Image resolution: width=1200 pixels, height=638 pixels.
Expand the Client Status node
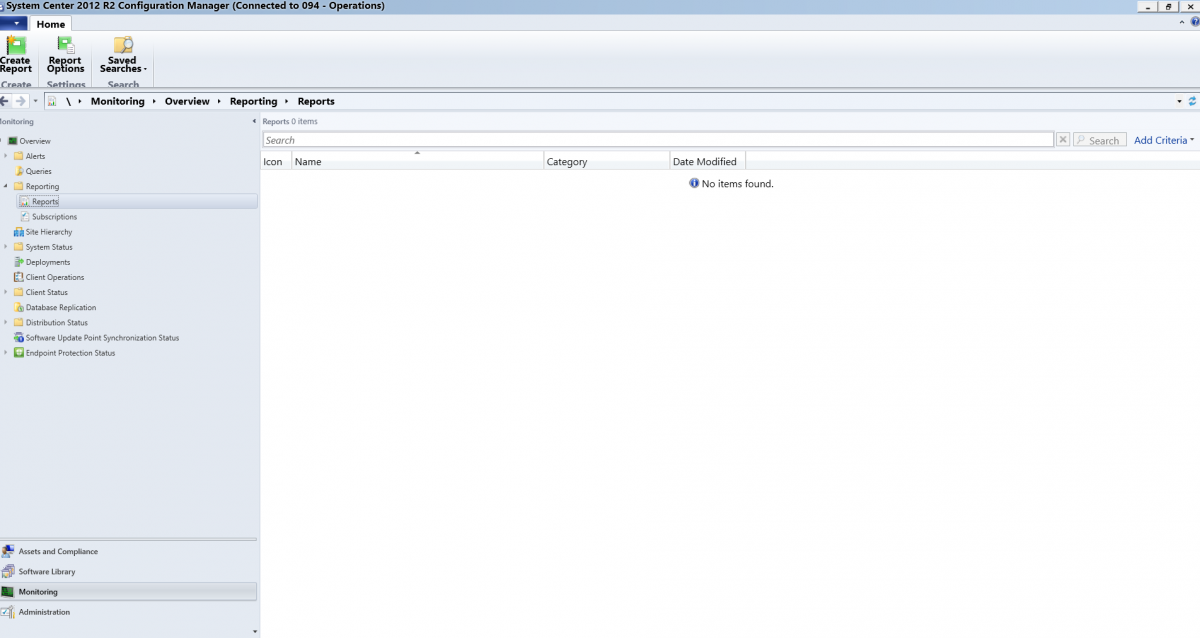tap(6, 292)
